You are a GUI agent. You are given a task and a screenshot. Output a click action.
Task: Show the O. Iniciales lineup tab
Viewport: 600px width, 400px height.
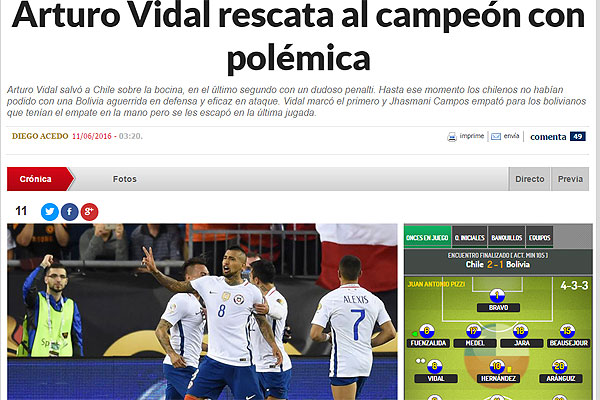470,237
